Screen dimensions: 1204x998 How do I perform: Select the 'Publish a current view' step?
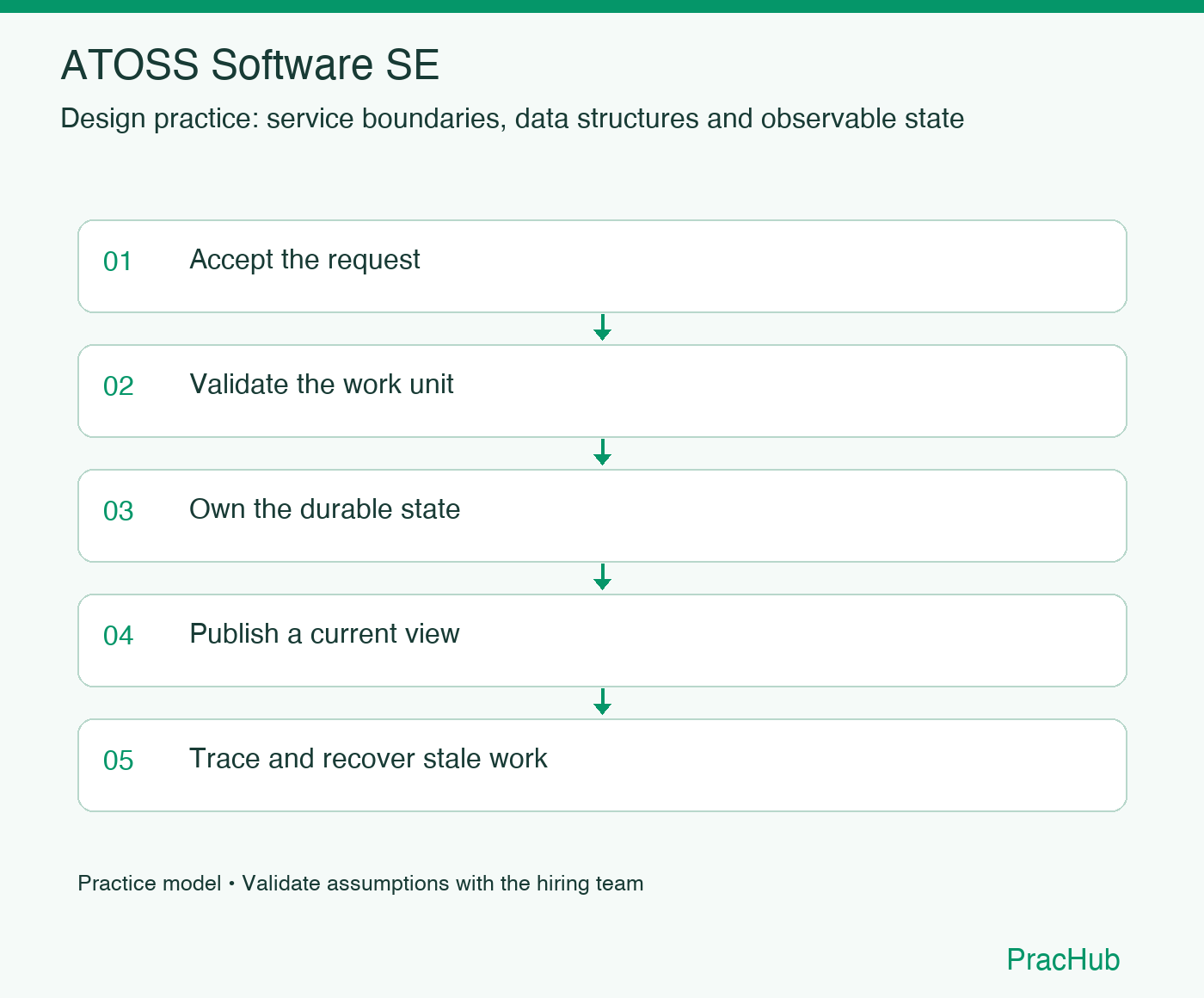602,641
